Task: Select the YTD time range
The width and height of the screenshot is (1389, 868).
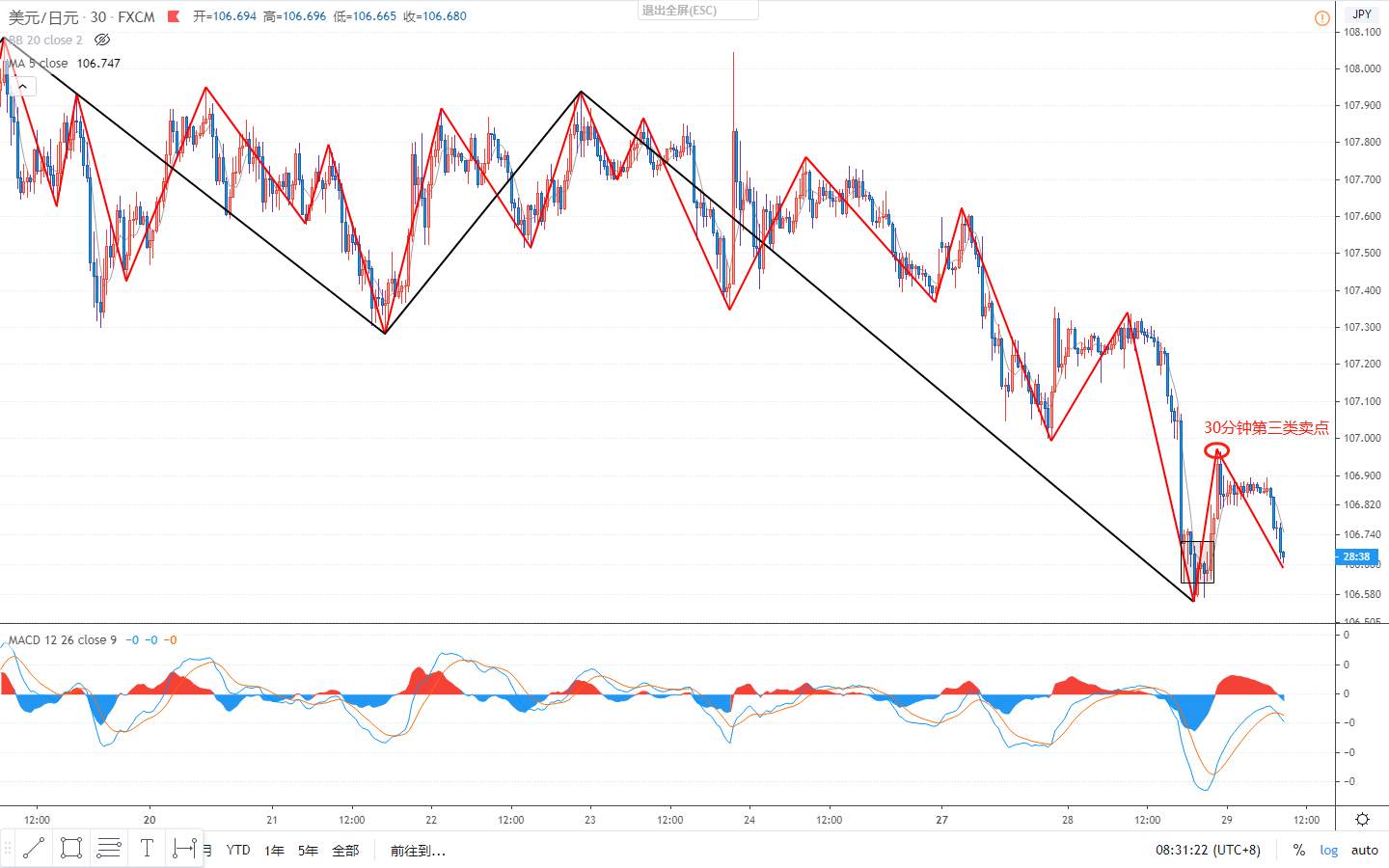Action: [238, 850]
